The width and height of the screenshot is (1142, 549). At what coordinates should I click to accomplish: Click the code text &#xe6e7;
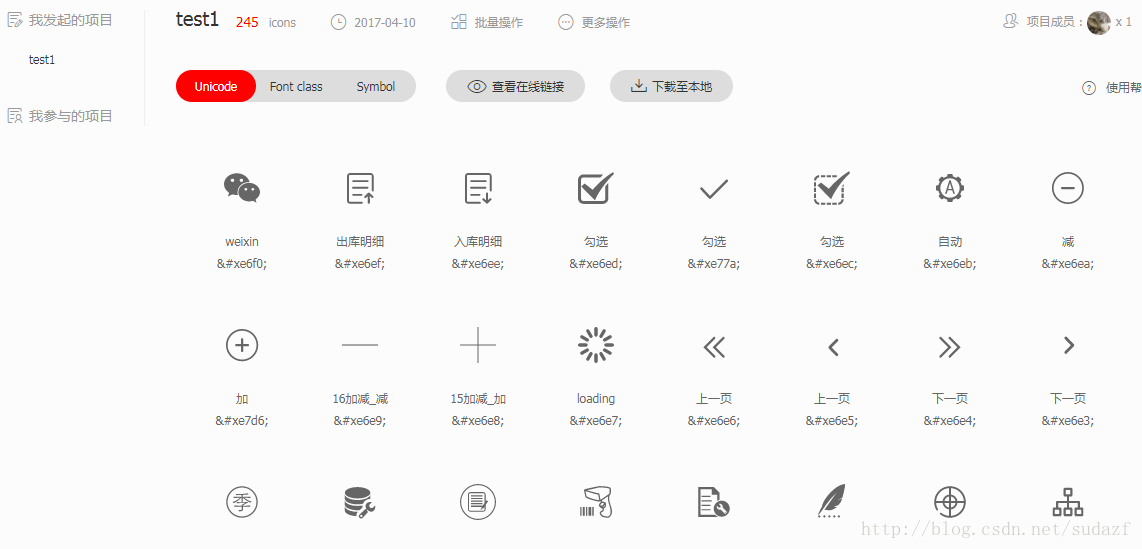pyautogui.click(x=596, y=421)
